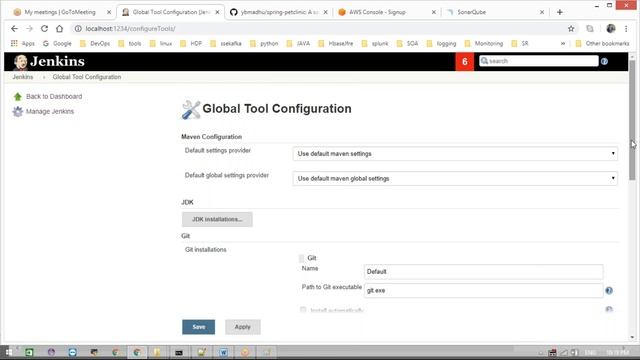Image resolution: width=640 pixels, height=360 pixels.
Task: Click the Jenkins search box
Action: pos(538,61)
